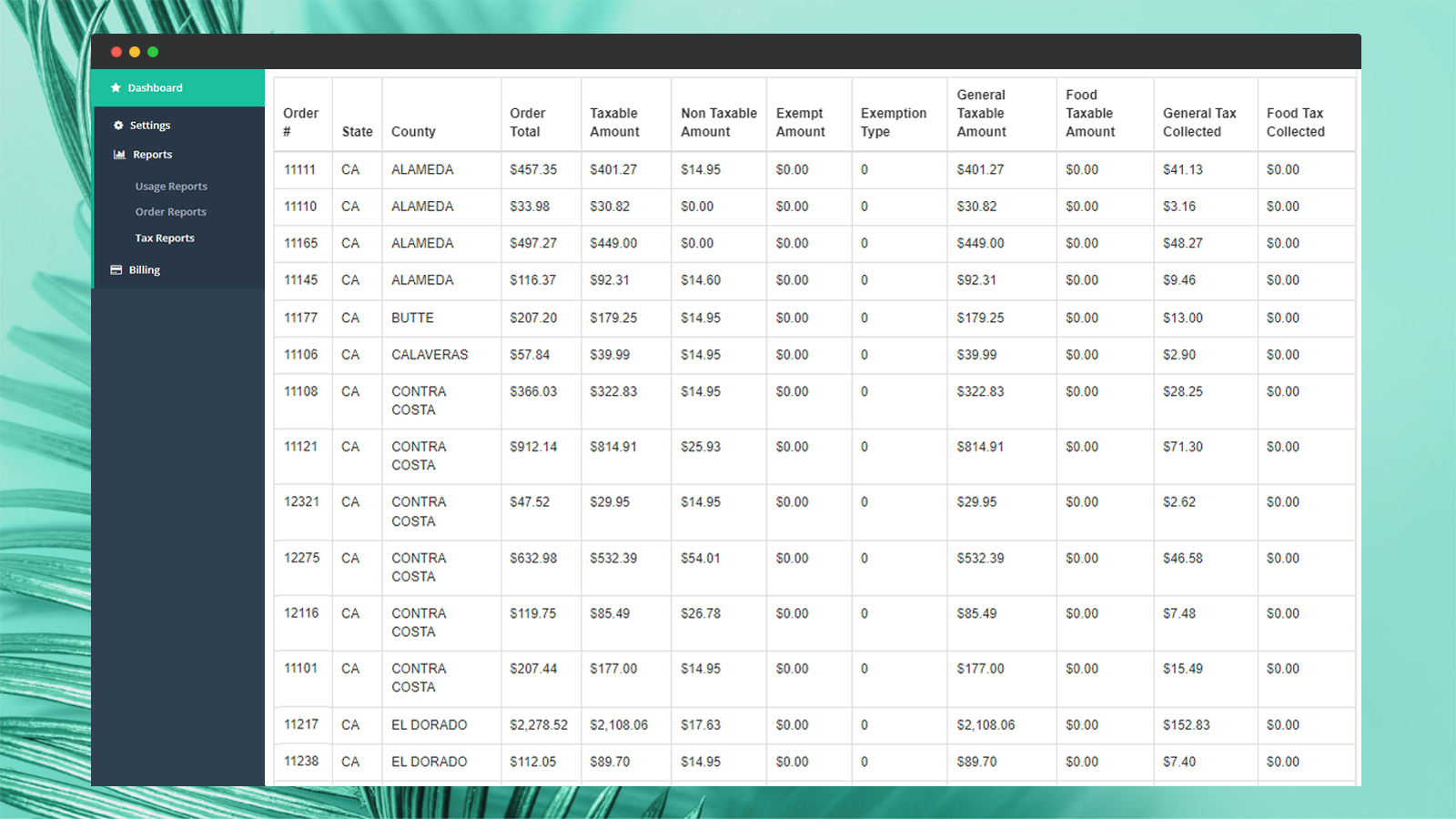The height and width of the screenshot is (819, 1456).
Task: Click the Reports bar chart icon
Action: 119,155
